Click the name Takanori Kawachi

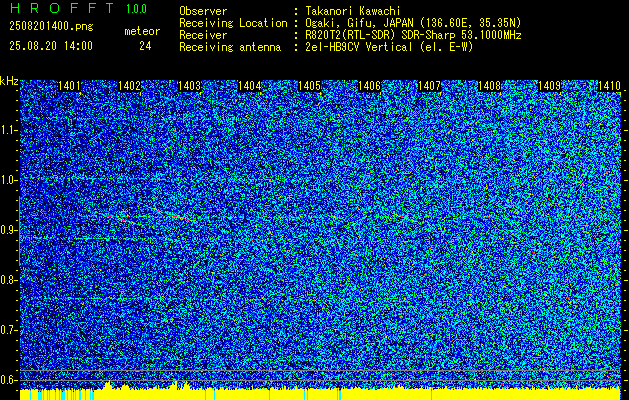353,11
